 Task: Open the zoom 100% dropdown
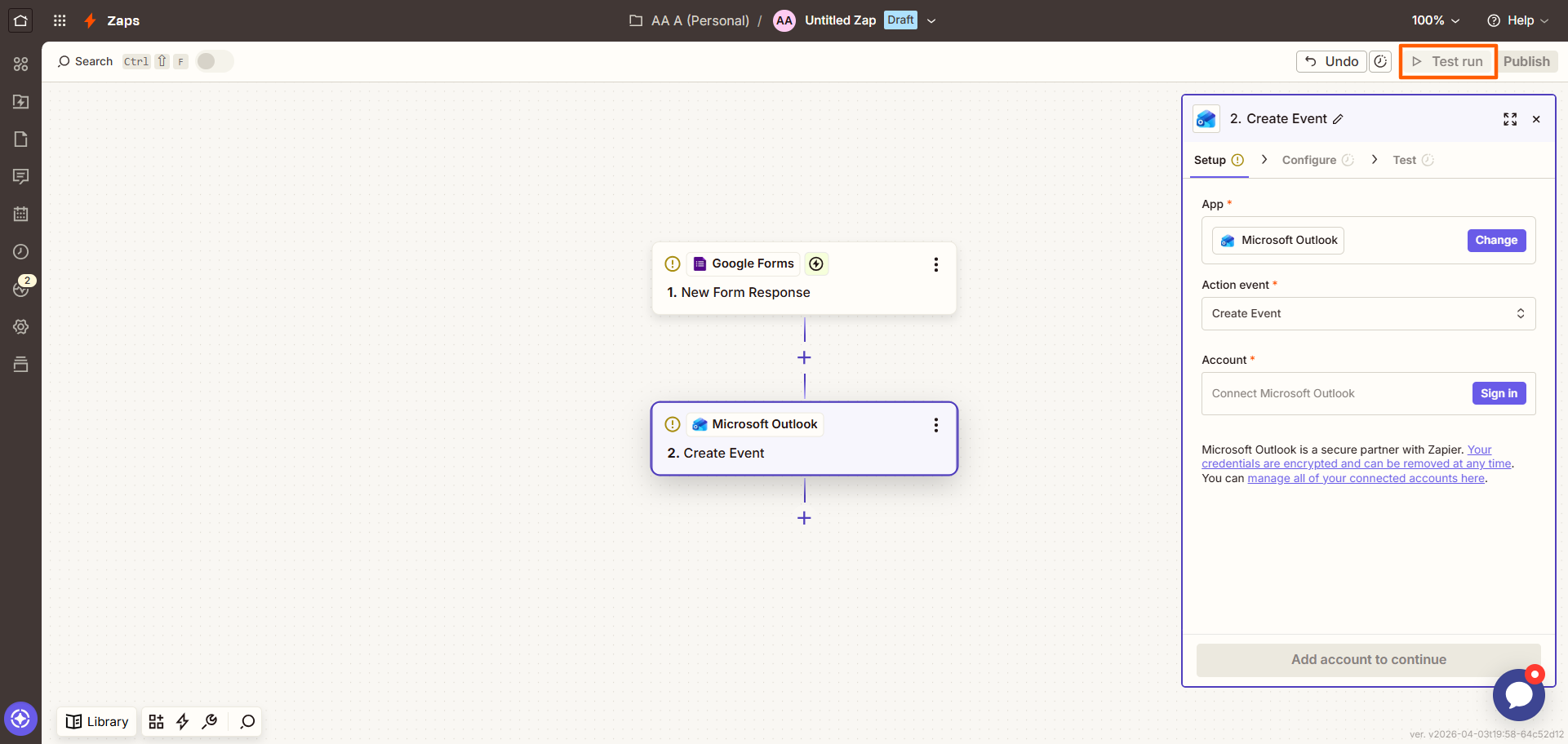[x=1436, y=20]
